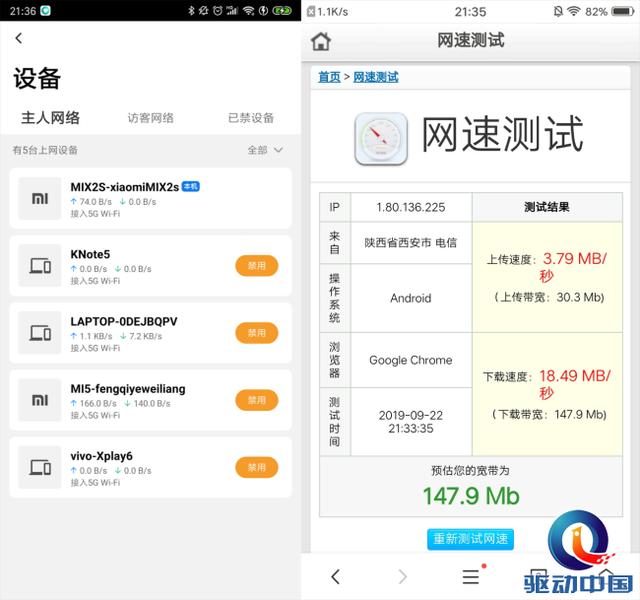
Task: Tap the 重新测试网速 button
Action: (x=470, y=539)
